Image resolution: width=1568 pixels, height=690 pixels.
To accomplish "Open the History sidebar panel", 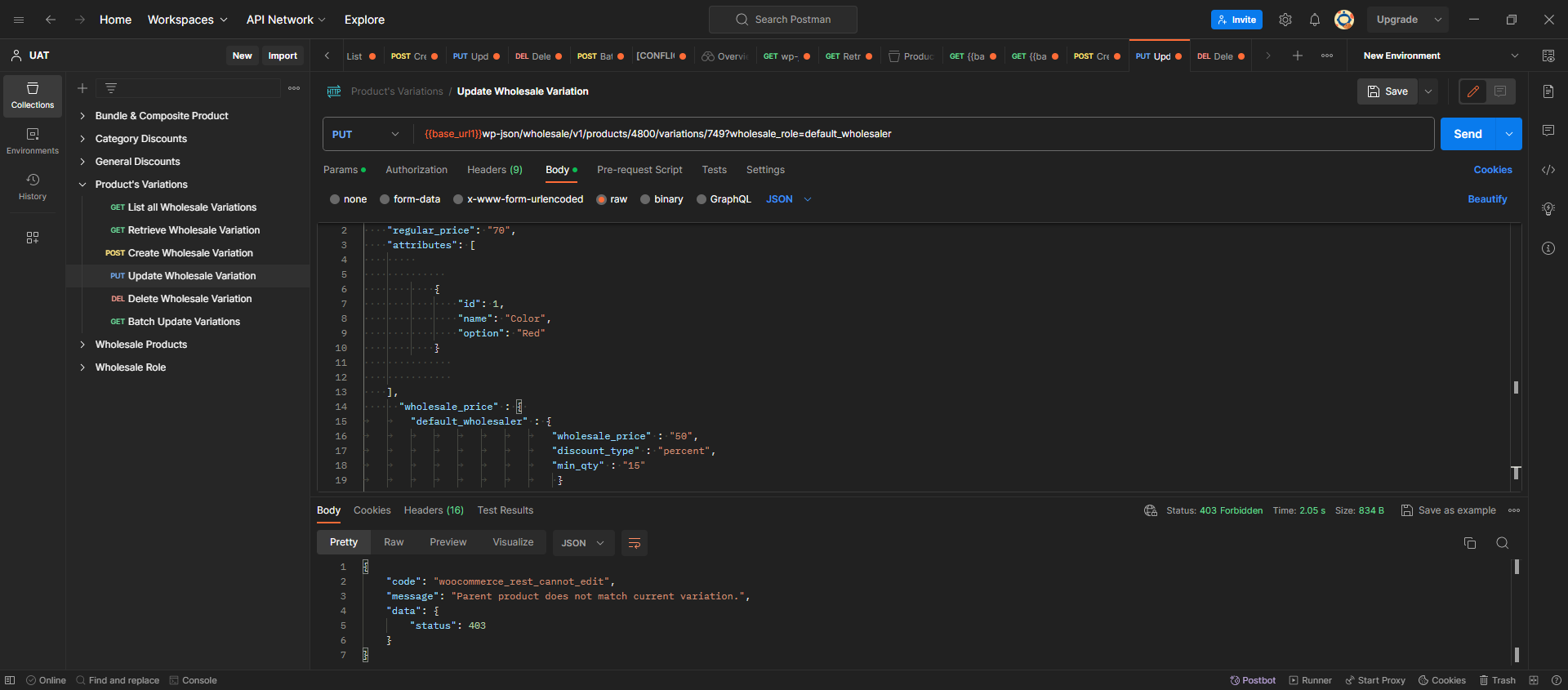I will point(33,187).
